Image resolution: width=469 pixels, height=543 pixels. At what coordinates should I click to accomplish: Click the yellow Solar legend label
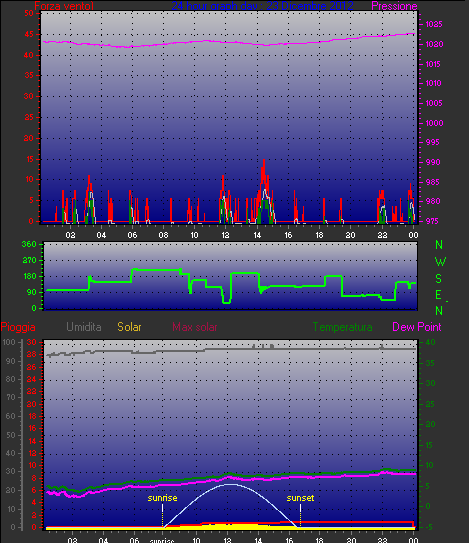(x=129, y=327)
